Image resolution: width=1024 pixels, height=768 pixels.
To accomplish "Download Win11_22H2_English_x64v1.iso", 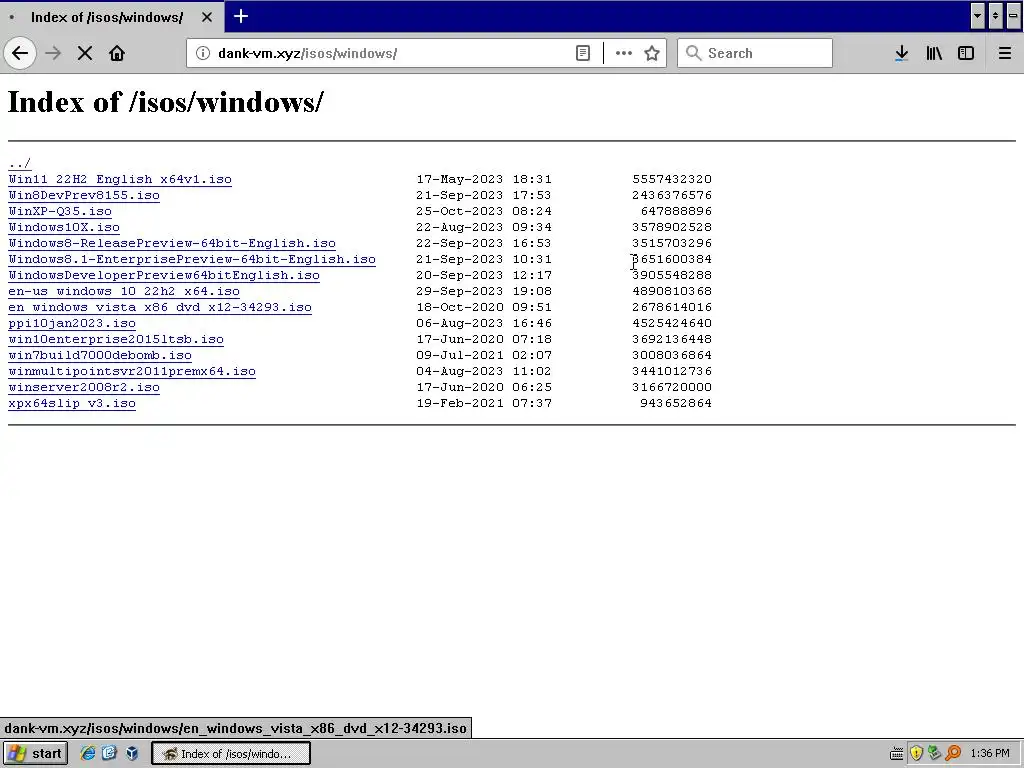I will pos(120,179).
